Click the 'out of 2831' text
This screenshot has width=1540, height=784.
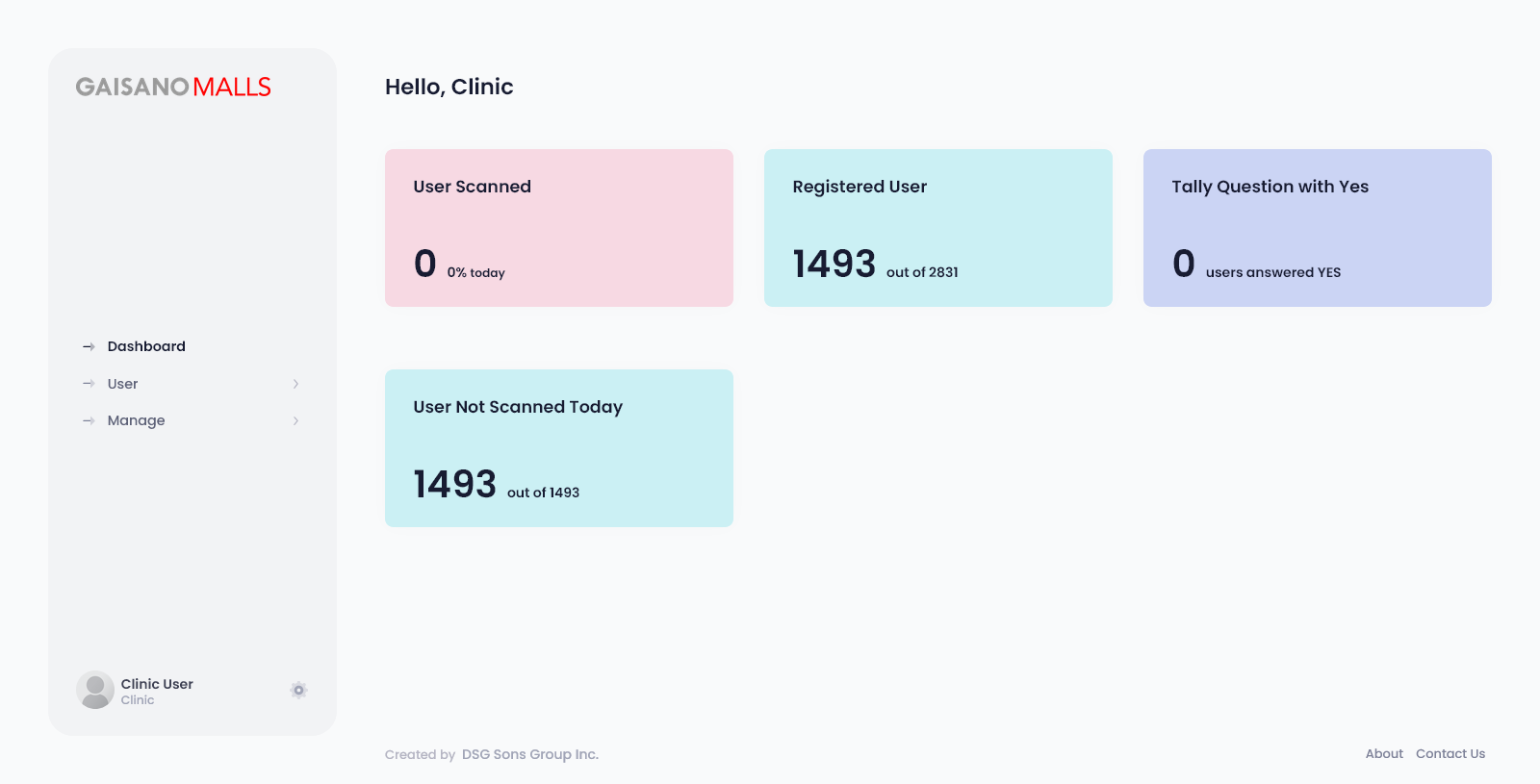[x=922, y=272]
